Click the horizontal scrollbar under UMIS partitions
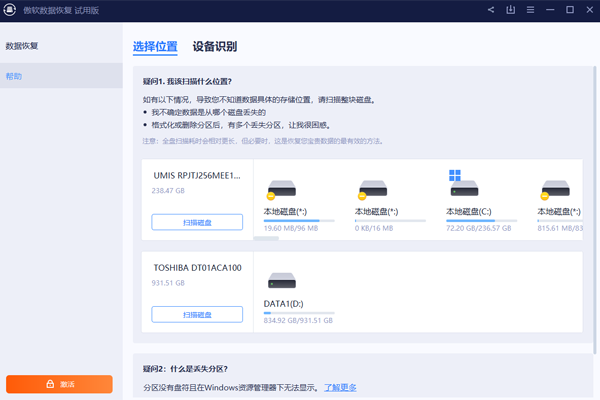The width and height of the screenshot is (600, 400). point(266,239)
